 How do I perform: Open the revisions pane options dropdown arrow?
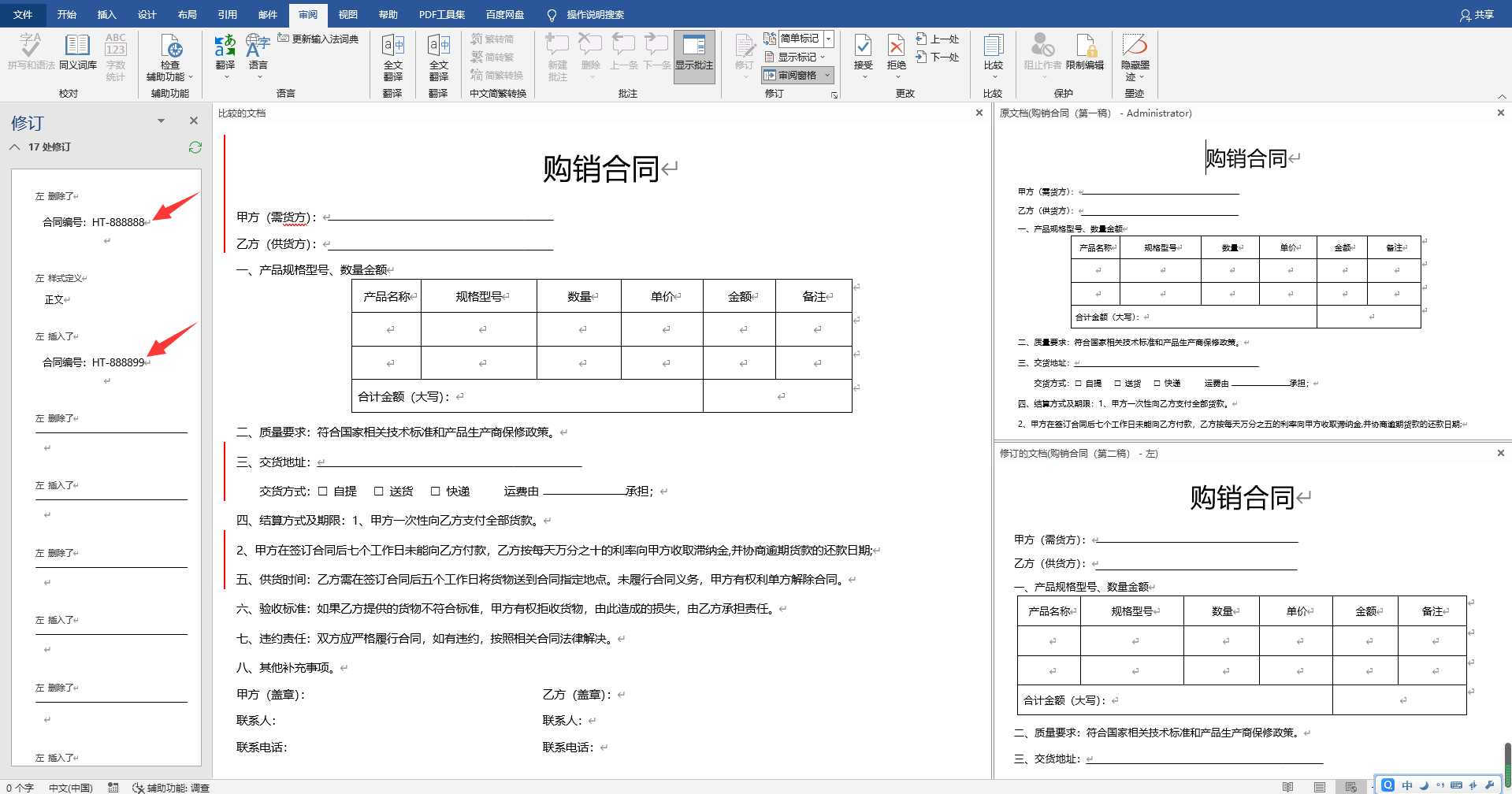[x=161, y=121]
